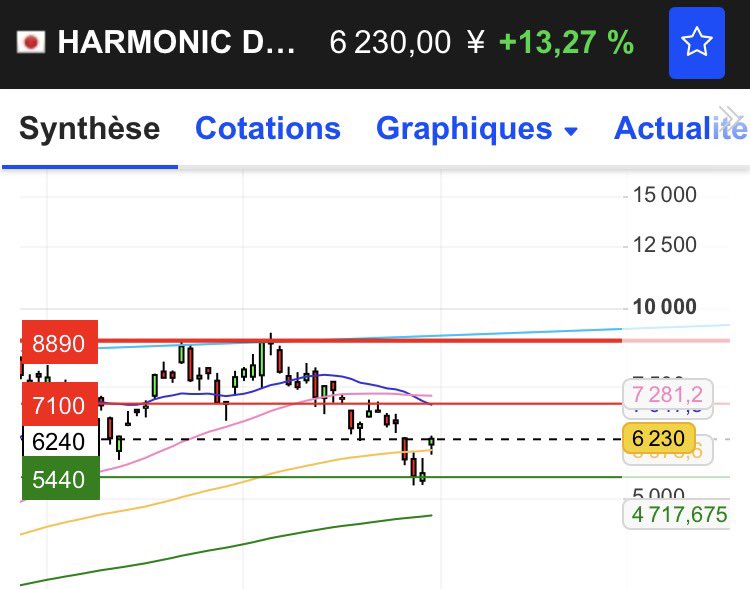The height and width of the screenshot is (589, 750).
Task: Go to the Actualité tab
Action: tap(681, 129)
